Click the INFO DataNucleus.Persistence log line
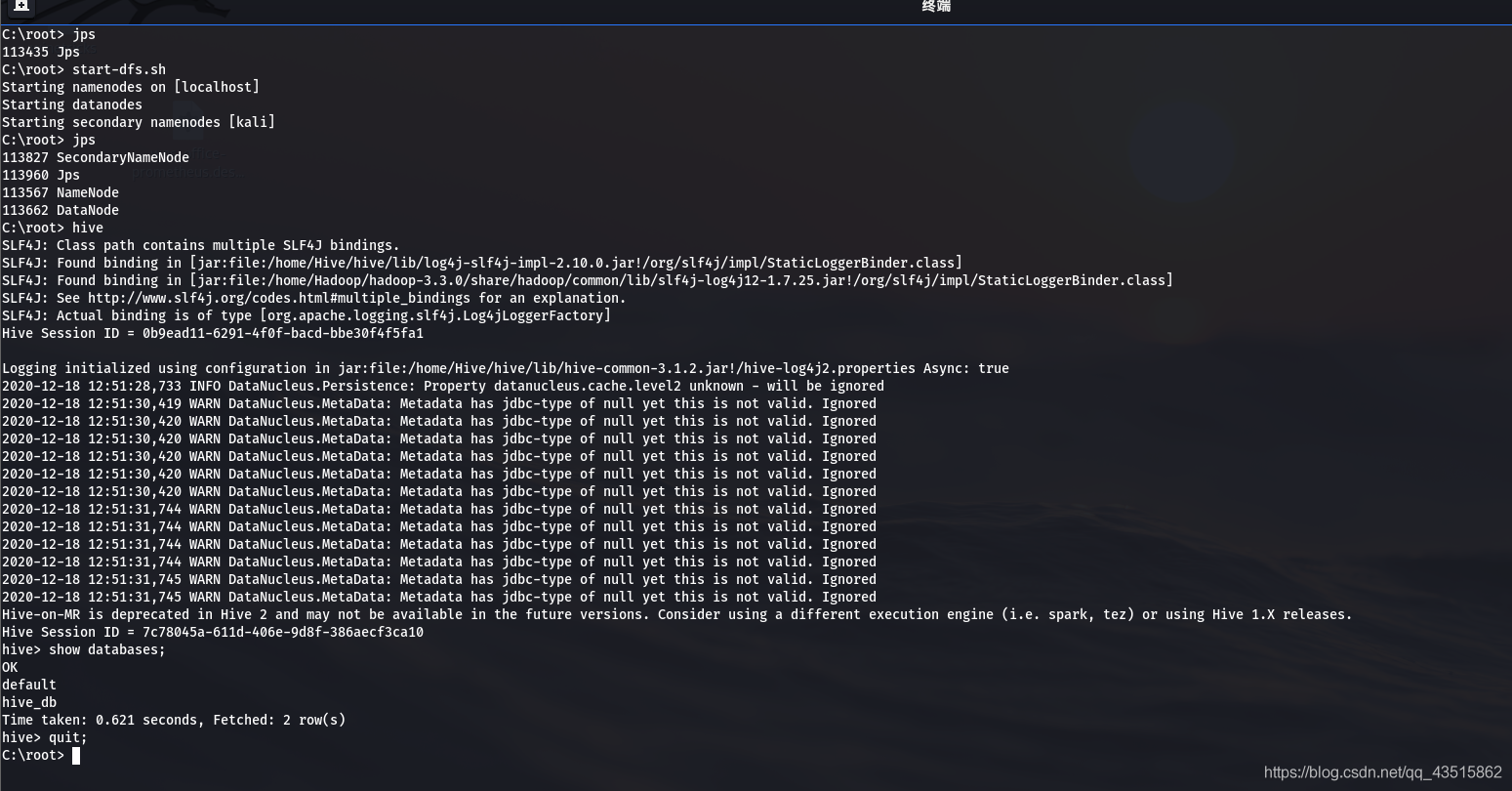 (x=443, y=386)
